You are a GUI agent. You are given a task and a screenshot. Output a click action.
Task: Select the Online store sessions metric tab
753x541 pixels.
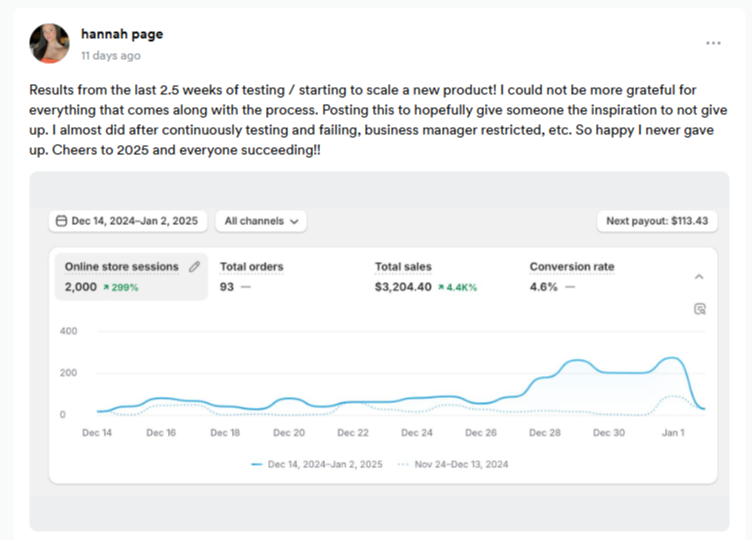[122, 267]
